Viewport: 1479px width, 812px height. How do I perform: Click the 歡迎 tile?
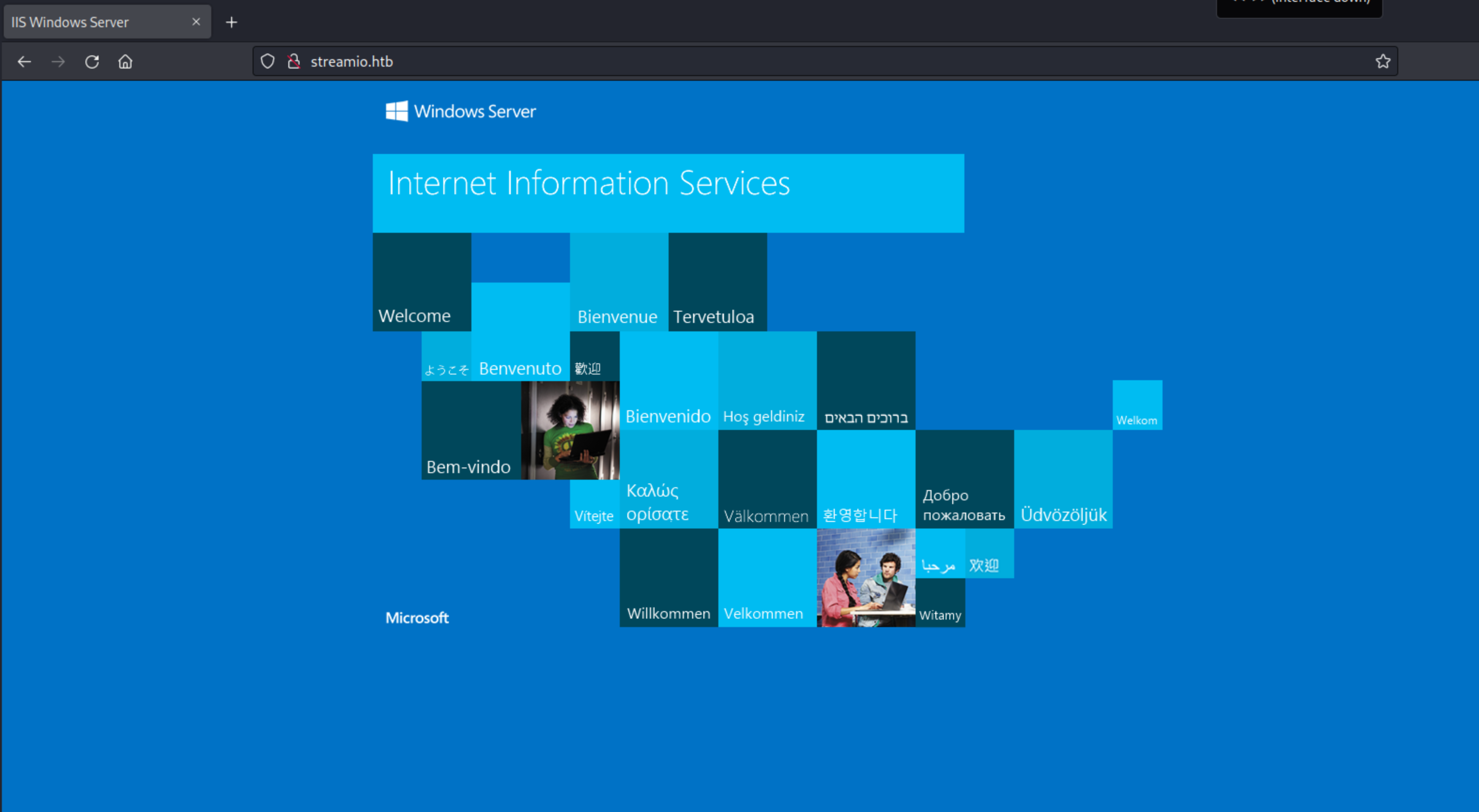(595, 356)
